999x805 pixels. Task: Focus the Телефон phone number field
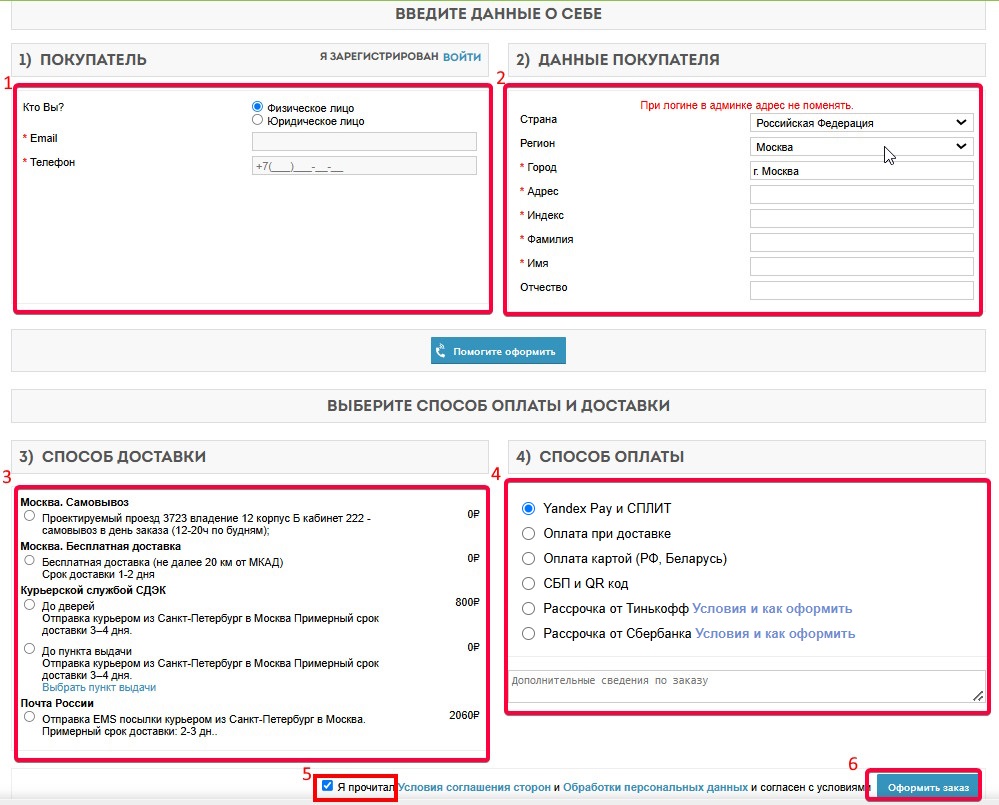364,166
